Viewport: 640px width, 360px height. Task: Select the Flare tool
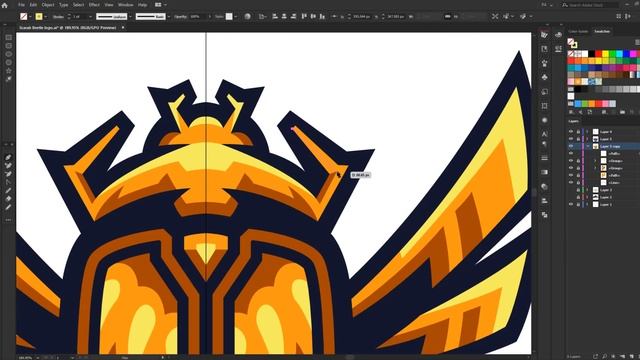coord(9,79)
